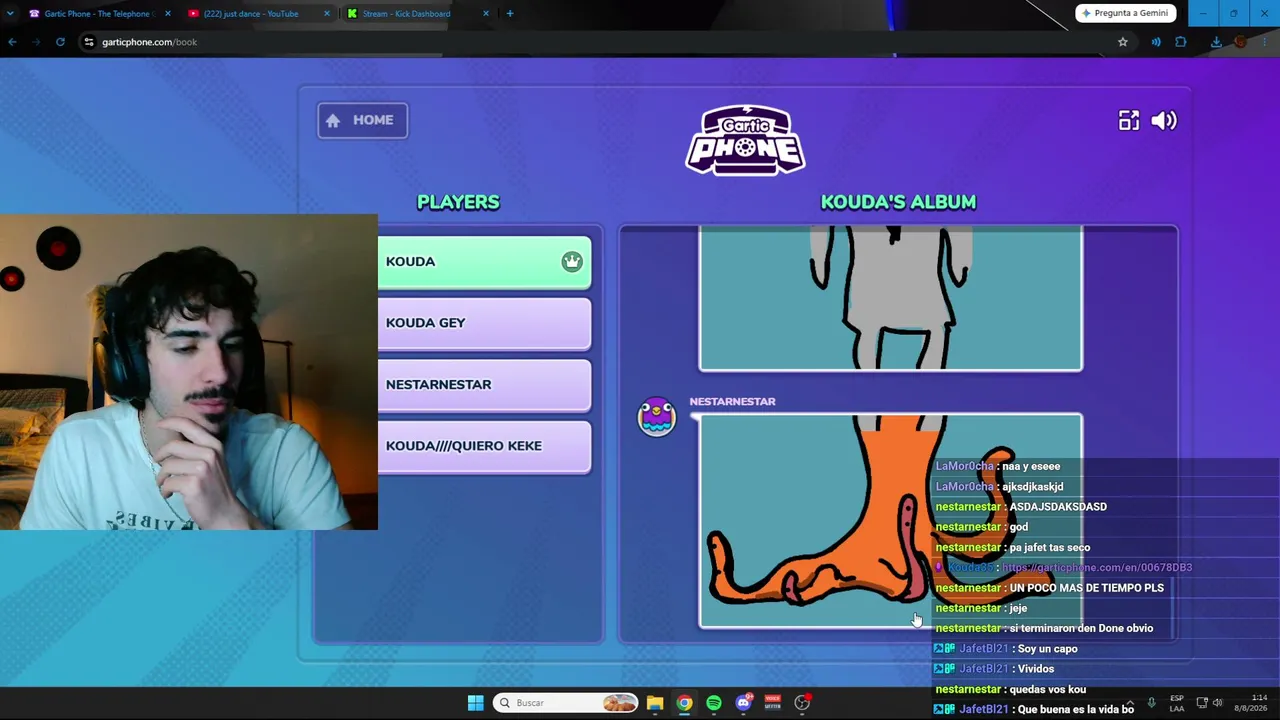Reload the garticphone.com page
Screen dimensions: 1280x720
[60, 42]
